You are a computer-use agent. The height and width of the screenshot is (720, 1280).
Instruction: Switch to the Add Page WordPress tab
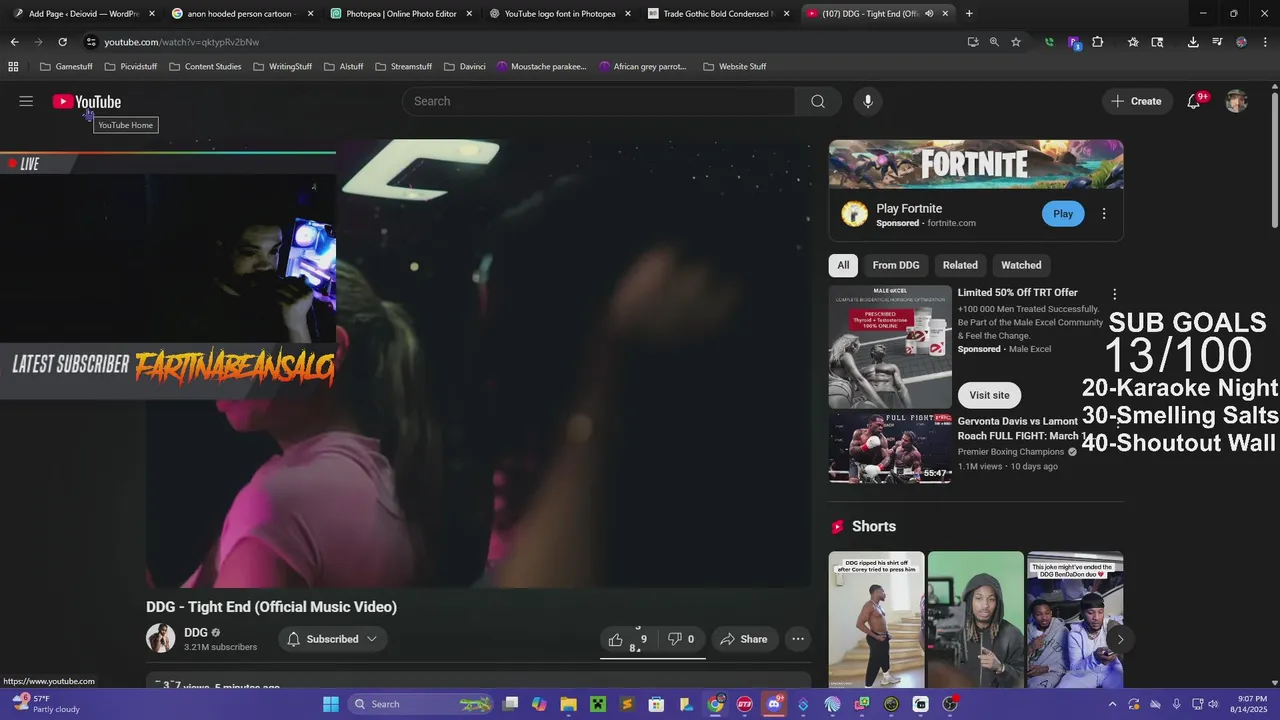[82, 13]
